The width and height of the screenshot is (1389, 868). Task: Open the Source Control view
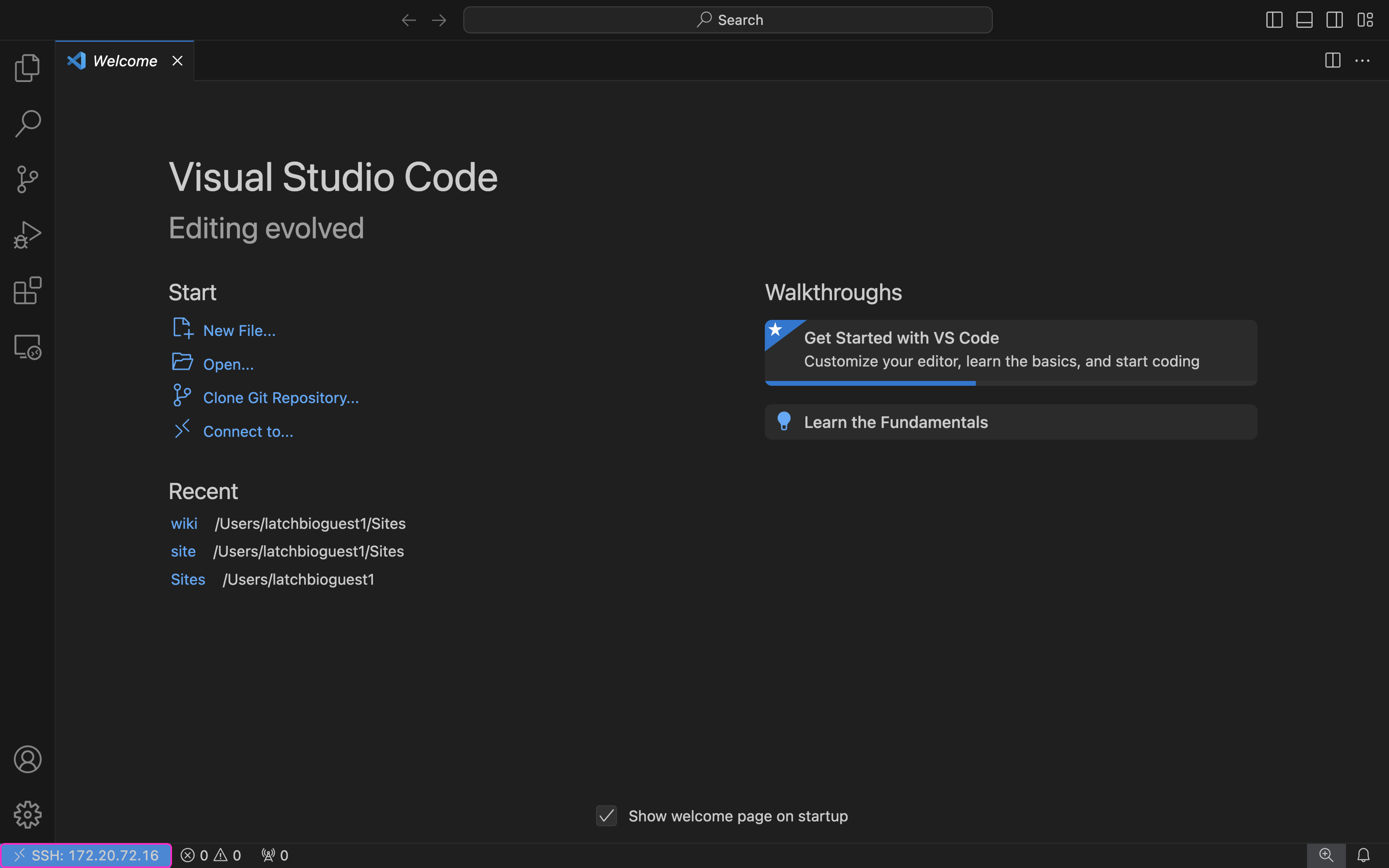tap(28, 179)
